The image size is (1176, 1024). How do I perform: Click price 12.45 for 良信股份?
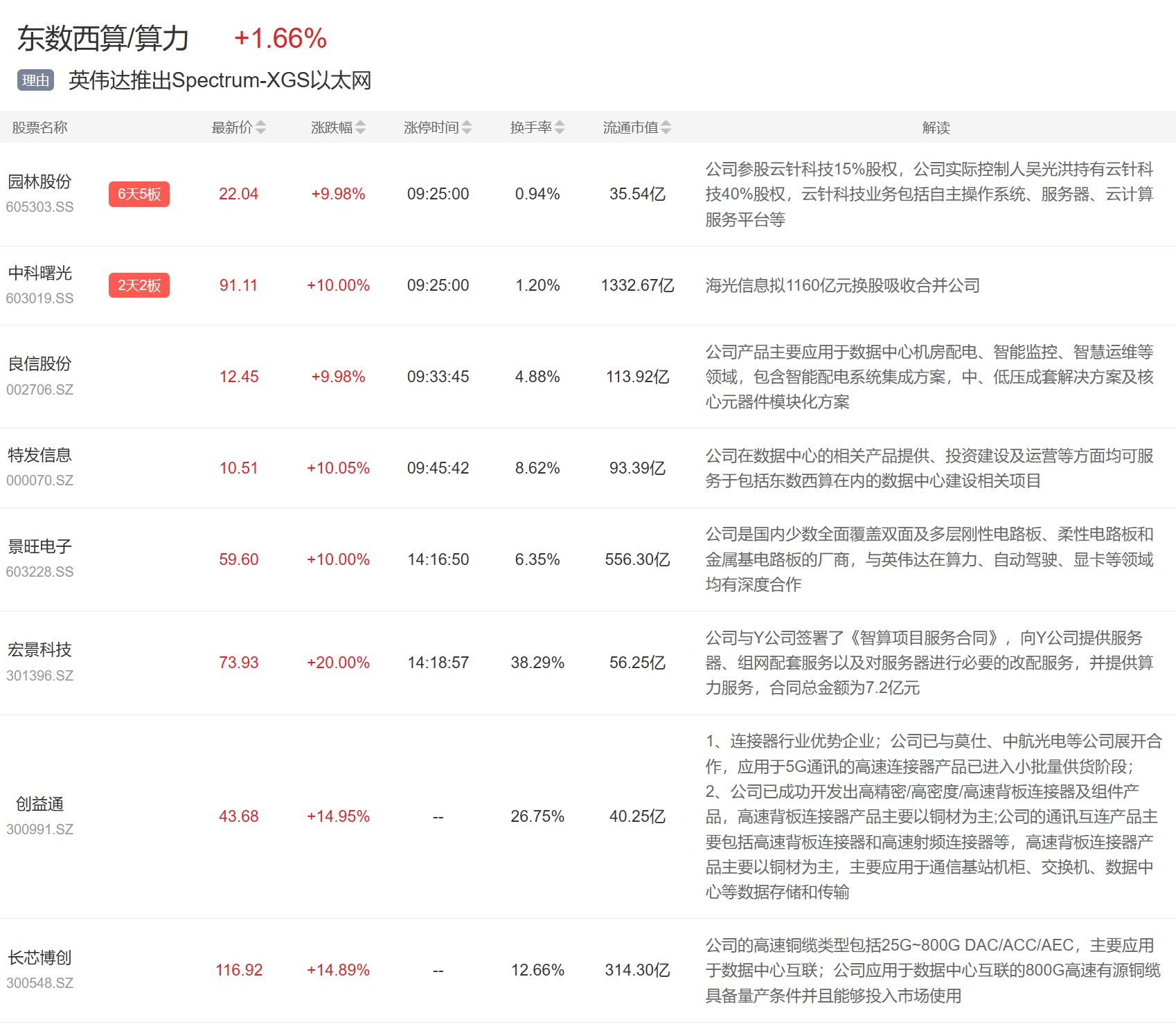(239, 377)
